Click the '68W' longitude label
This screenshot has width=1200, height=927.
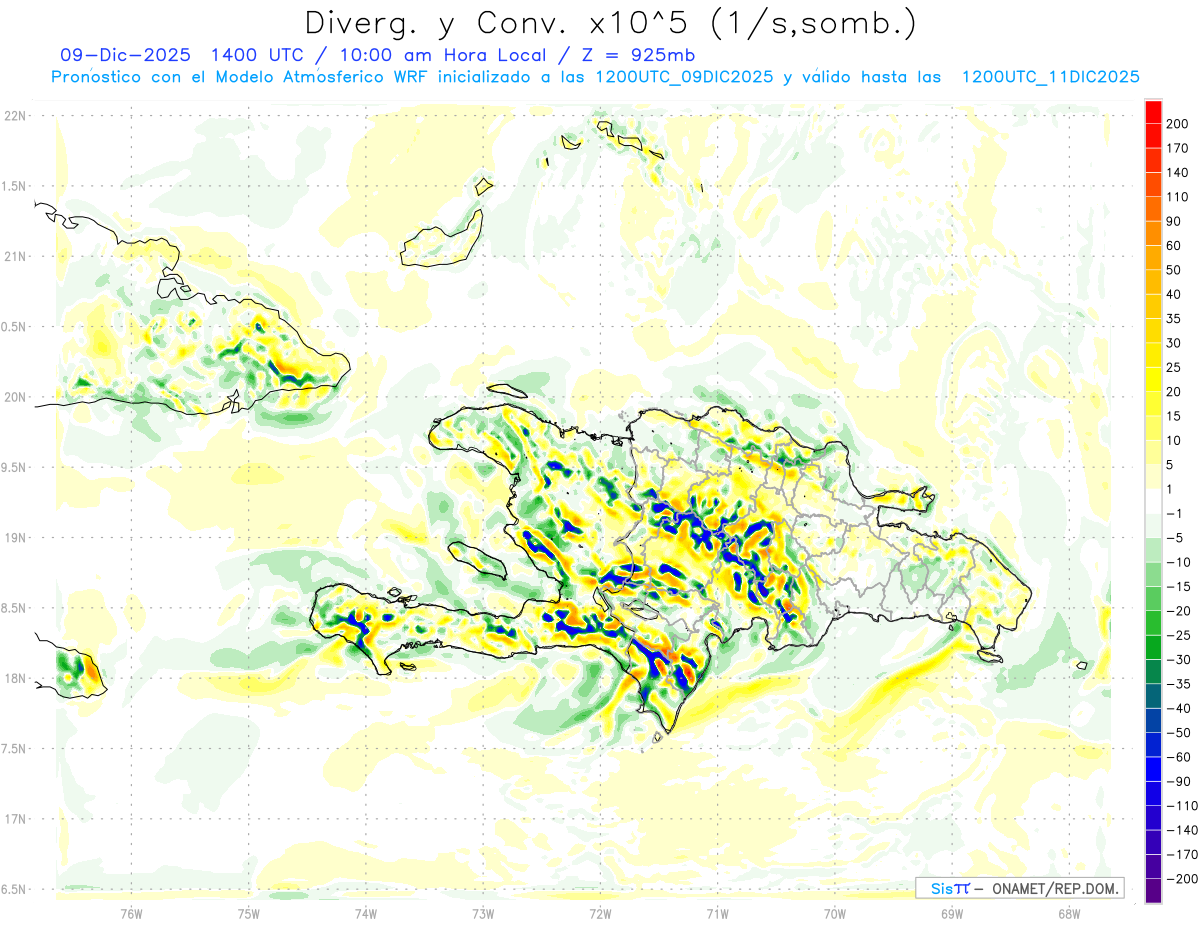coord(1069,912)
